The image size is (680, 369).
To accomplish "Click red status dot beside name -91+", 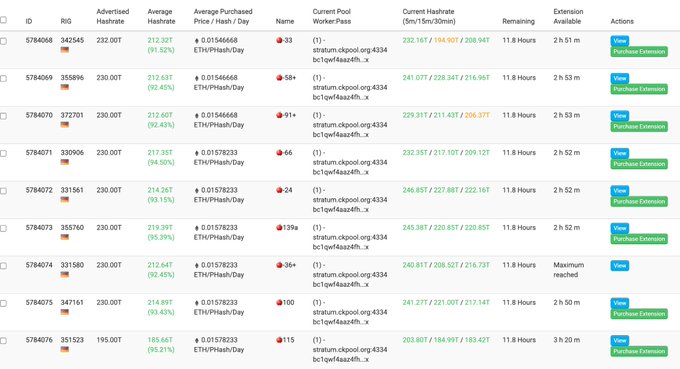I will 279,115.
